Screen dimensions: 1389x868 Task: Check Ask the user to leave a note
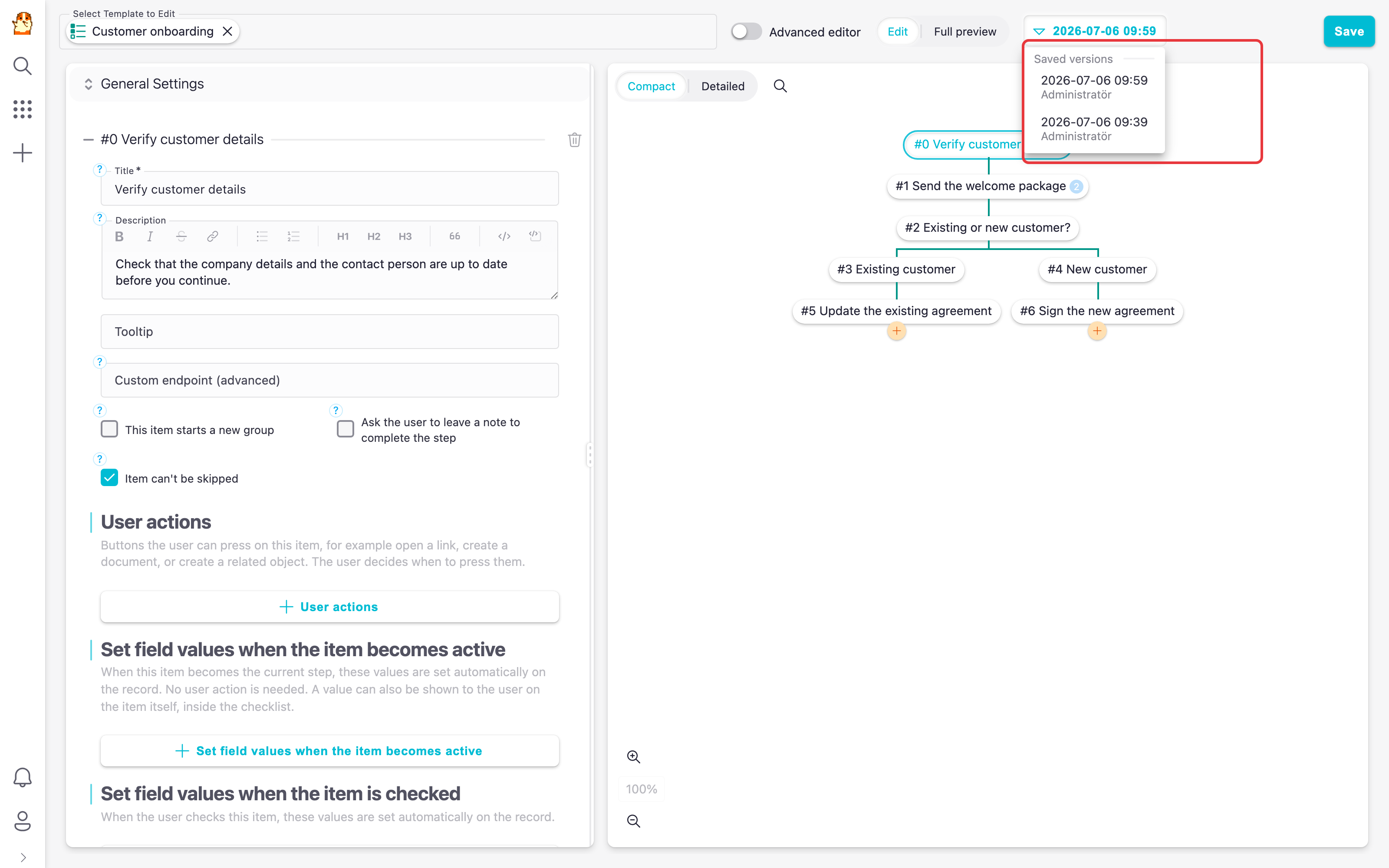(x=346, y=429)
